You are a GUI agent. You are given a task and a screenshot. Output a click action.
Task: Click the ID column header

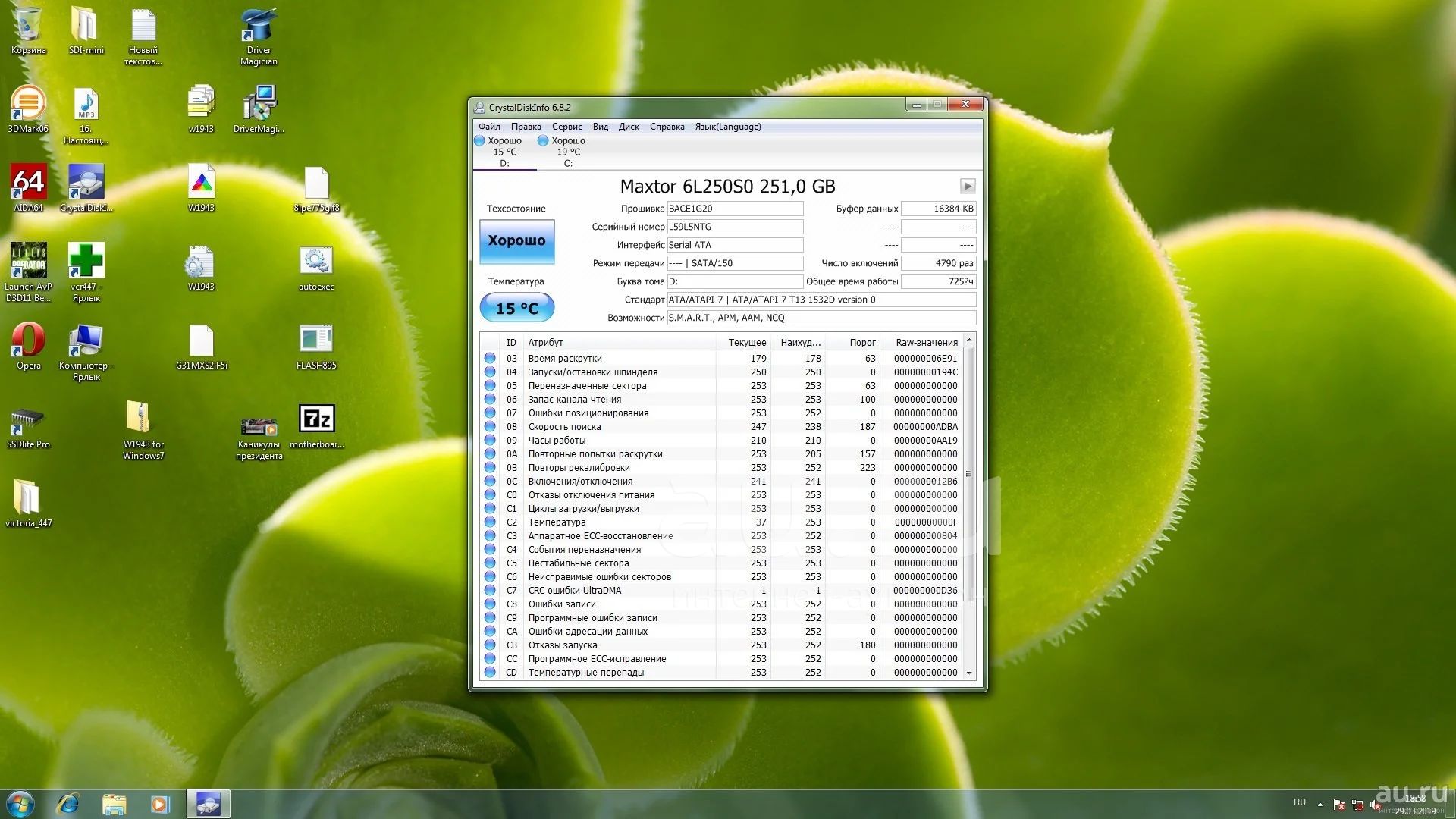click(x=511, y=343)
